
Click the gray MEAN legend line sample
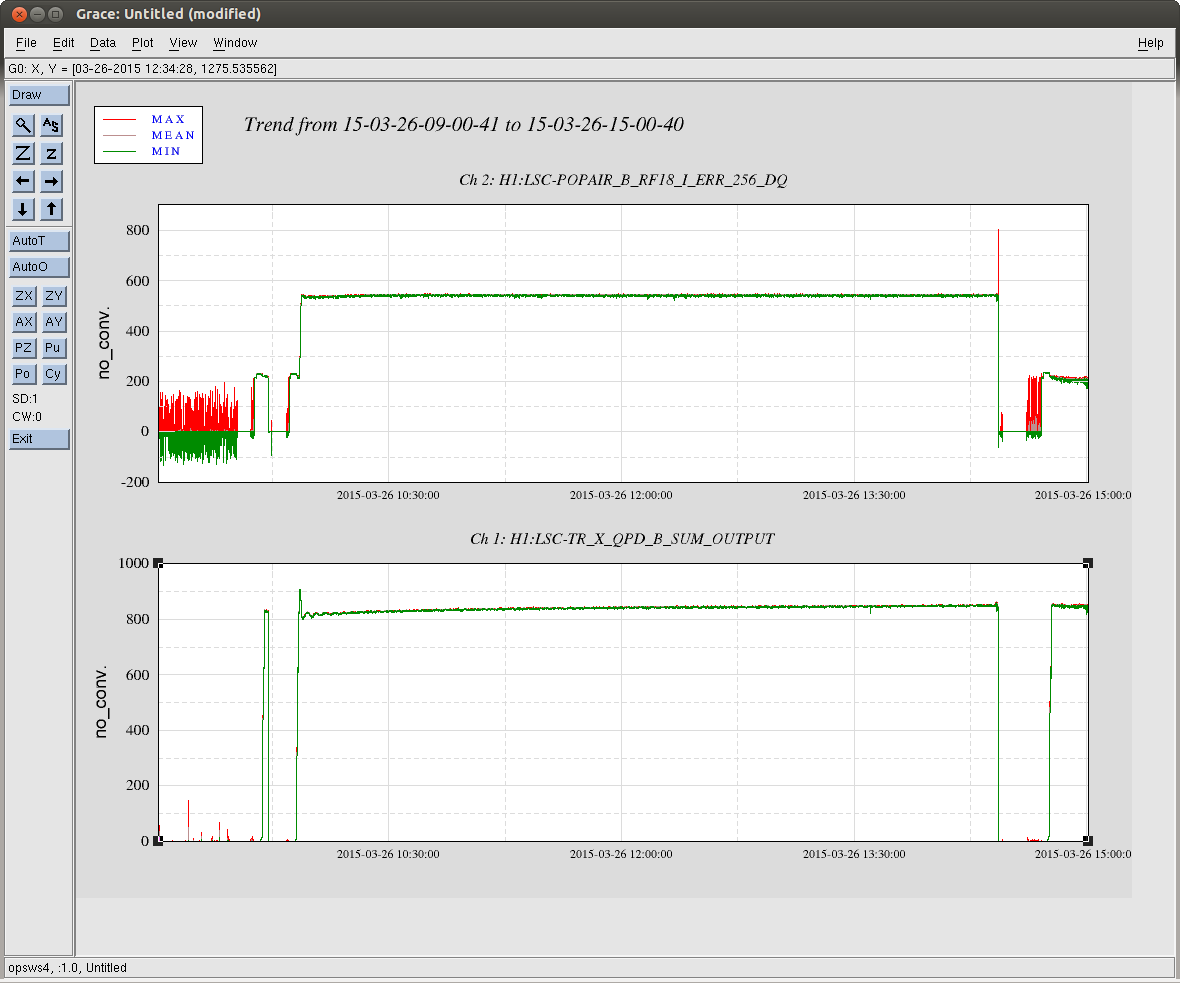[x=120, y=135]
